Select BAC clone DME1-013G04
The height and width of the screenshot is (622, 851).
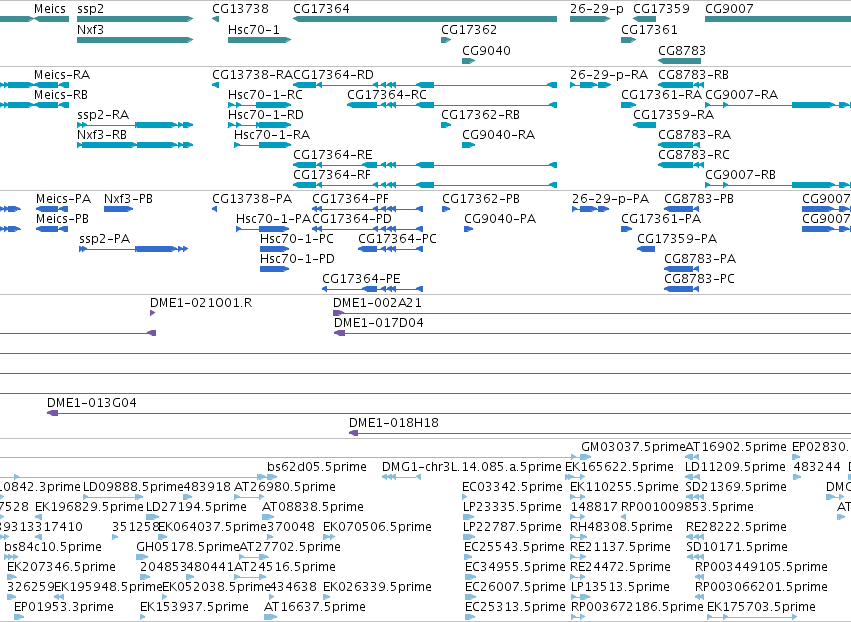(x=92, y=403)
